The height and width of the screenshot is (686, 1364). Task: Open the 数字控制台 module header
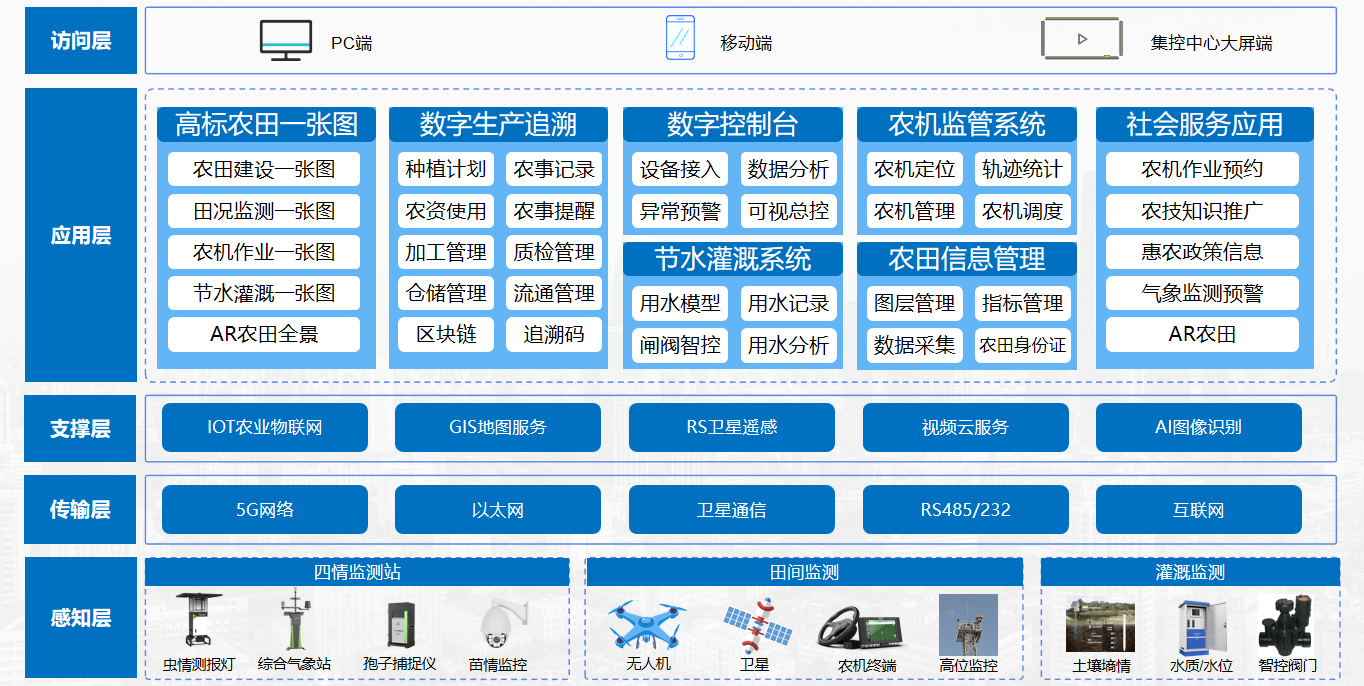(733, 124)
